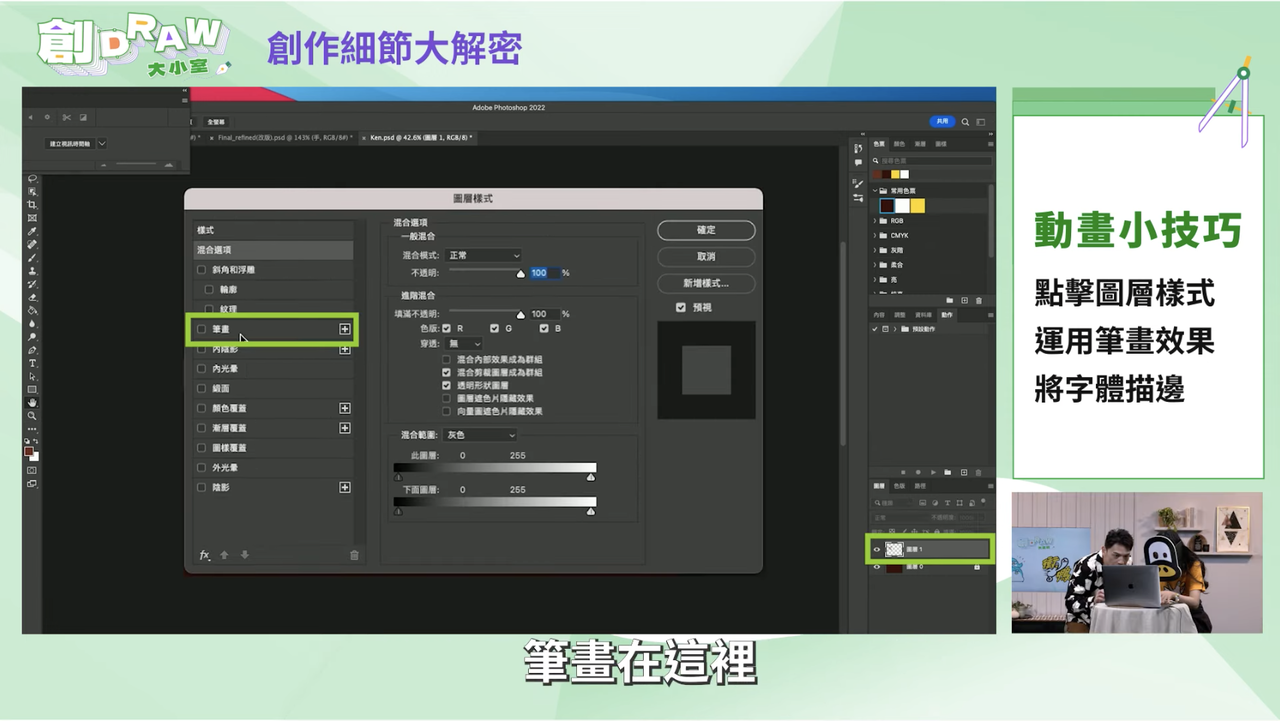Screen dimensions: 1280x721
Task: Expand the 預設動作 actions folder
Action: point(893,329)
